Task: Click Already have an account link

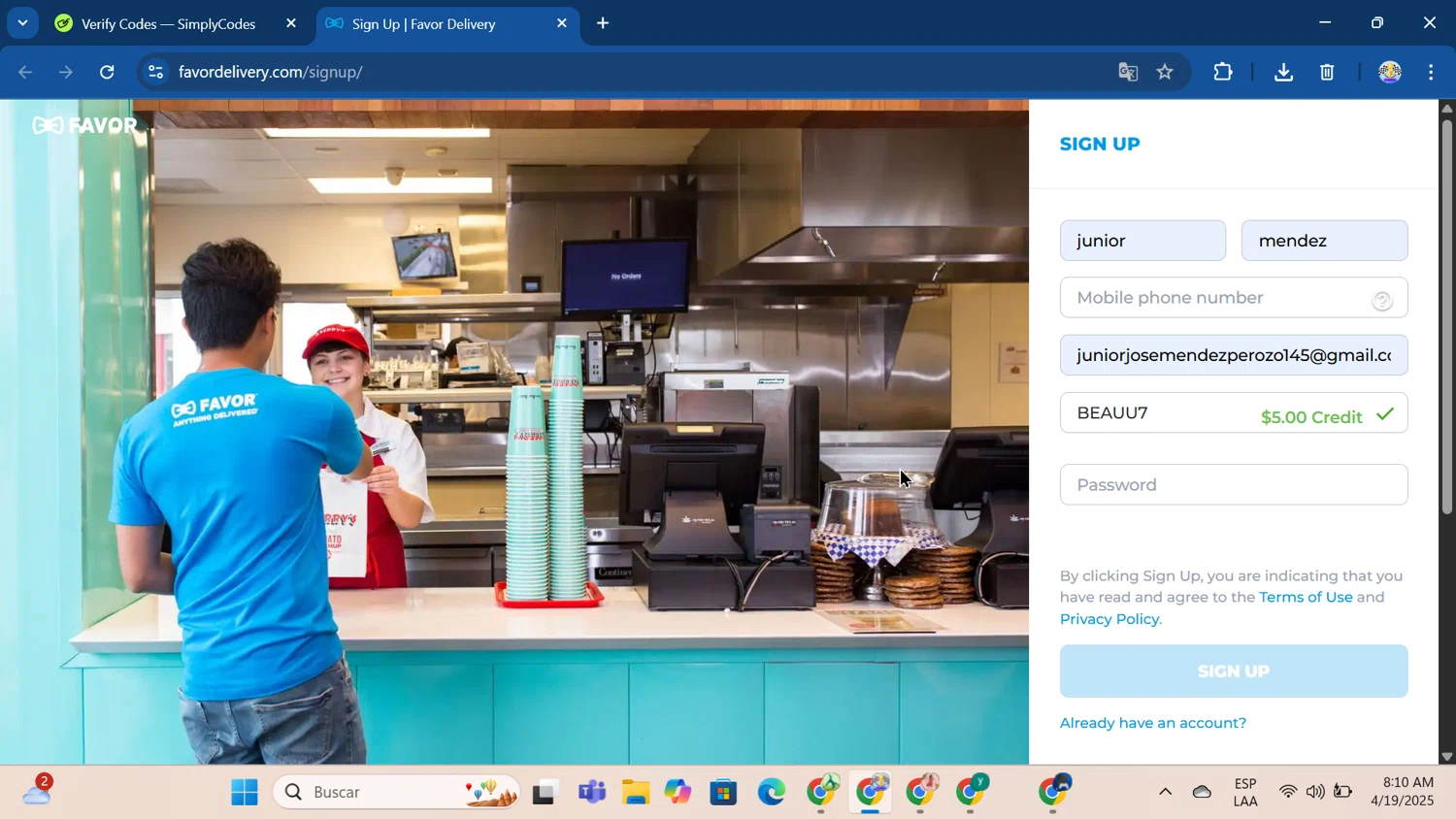Action: tap(1152, 723)
